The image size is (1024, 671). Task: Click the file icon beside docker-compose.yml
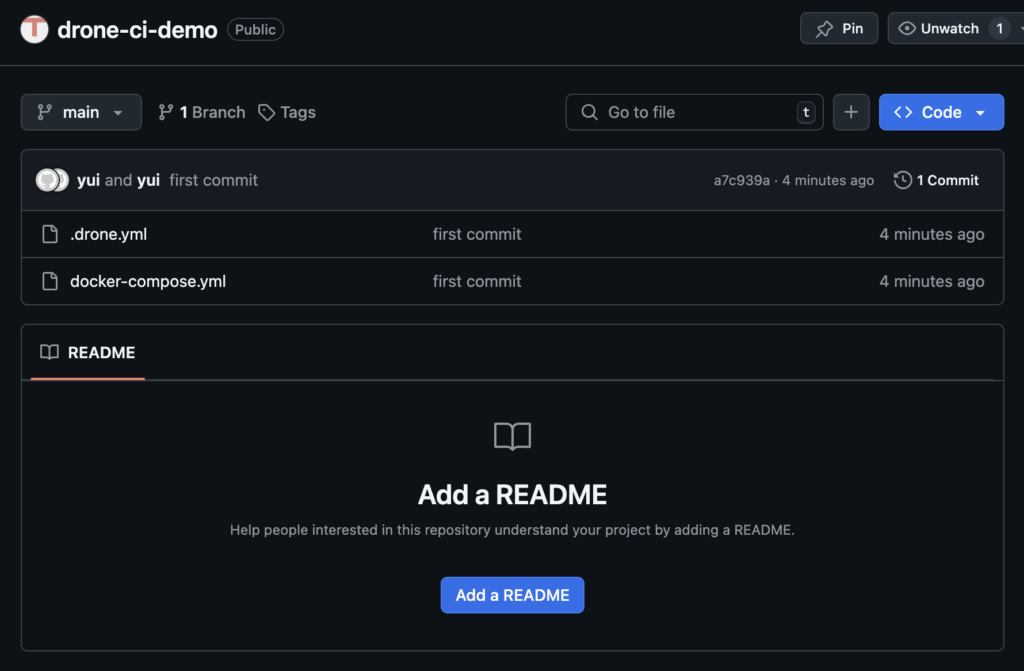(x=50, y=281)
